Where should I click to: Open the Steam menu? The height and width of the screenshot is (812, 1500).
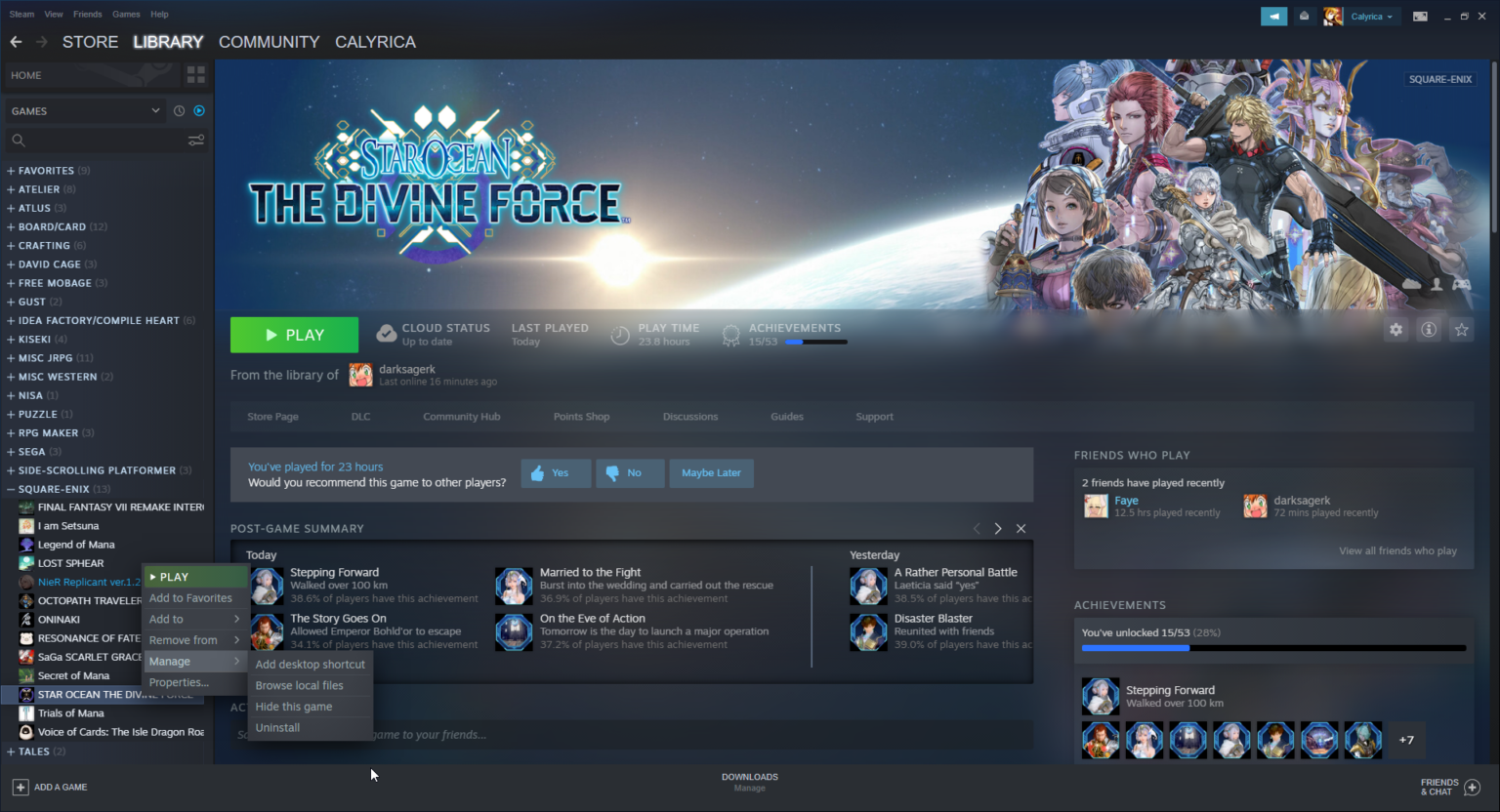click(x=21, y=15)
